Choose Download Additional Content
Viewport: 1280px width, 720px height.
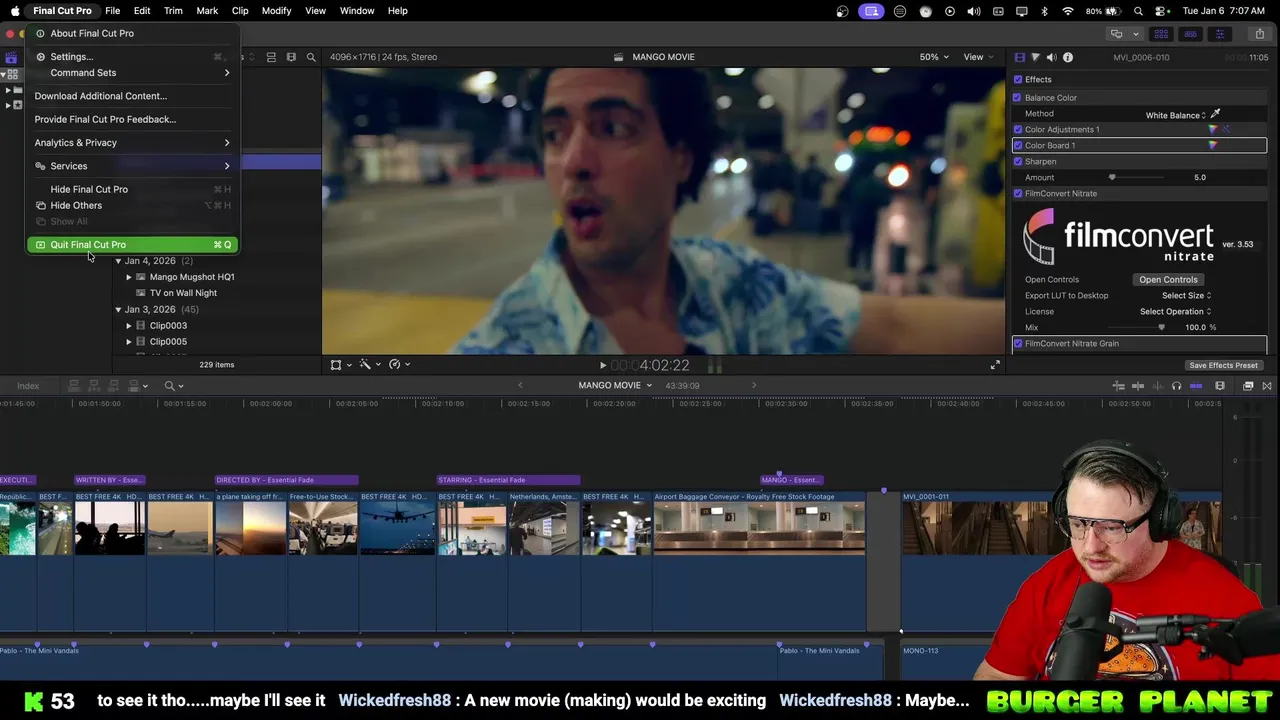pos(132,96)
